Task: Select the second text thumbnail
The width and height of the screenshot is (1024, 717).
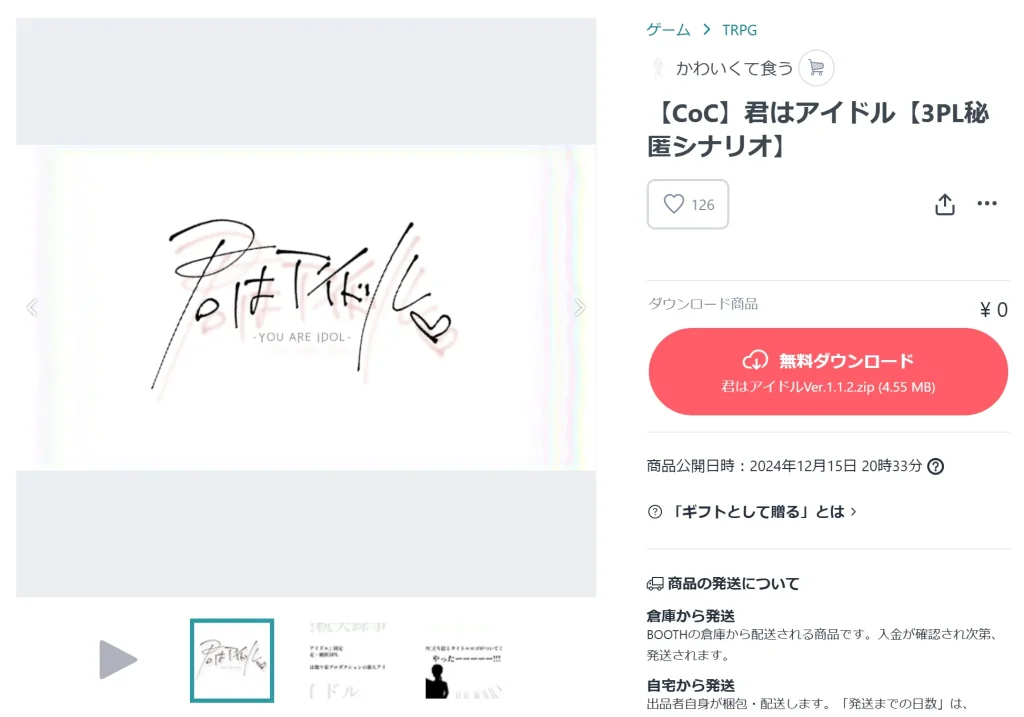Action: (347, 660)
